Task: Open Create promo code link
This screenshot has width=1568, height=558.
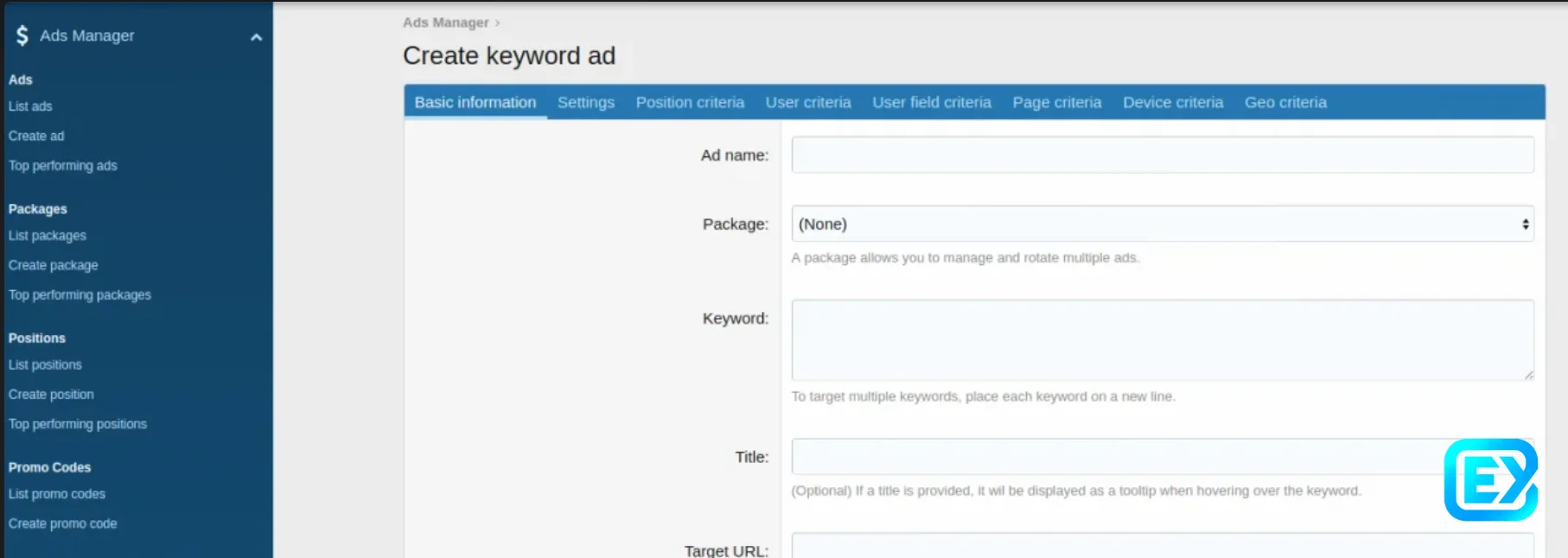Action: tap(62, 523)
